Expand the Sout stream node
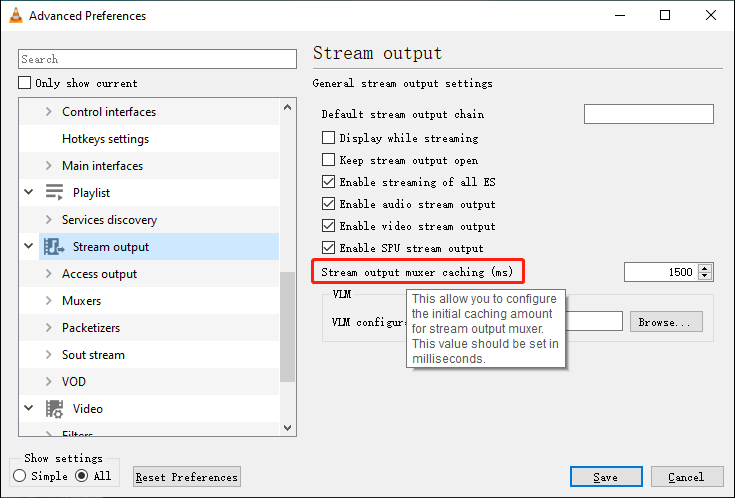The width and height of the screenshot is (735, 498). 49,355
